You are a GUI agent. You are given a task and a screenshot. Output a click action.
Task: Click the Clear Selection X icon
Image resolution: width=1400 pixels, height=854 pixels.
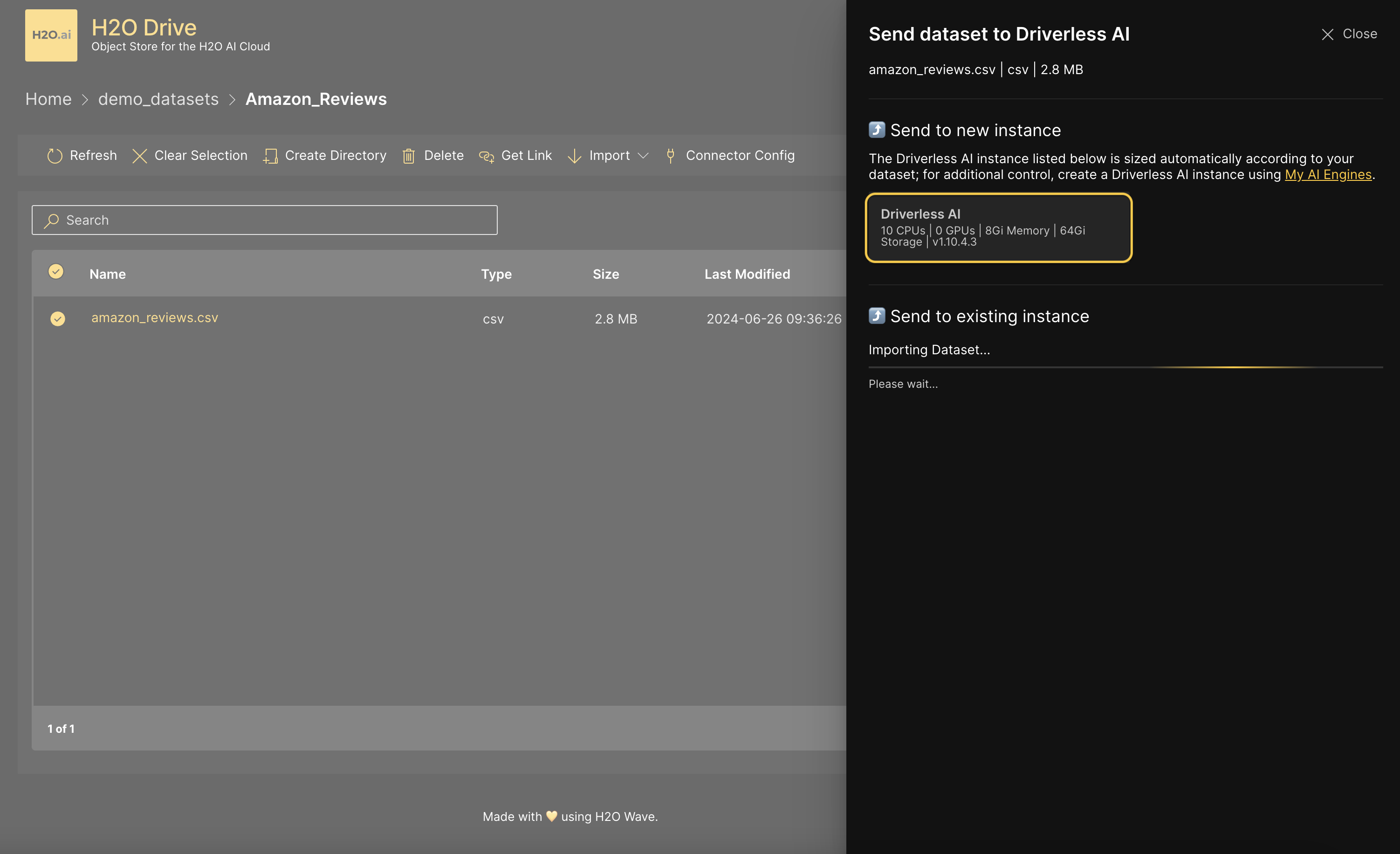click(x=139, y=156)
